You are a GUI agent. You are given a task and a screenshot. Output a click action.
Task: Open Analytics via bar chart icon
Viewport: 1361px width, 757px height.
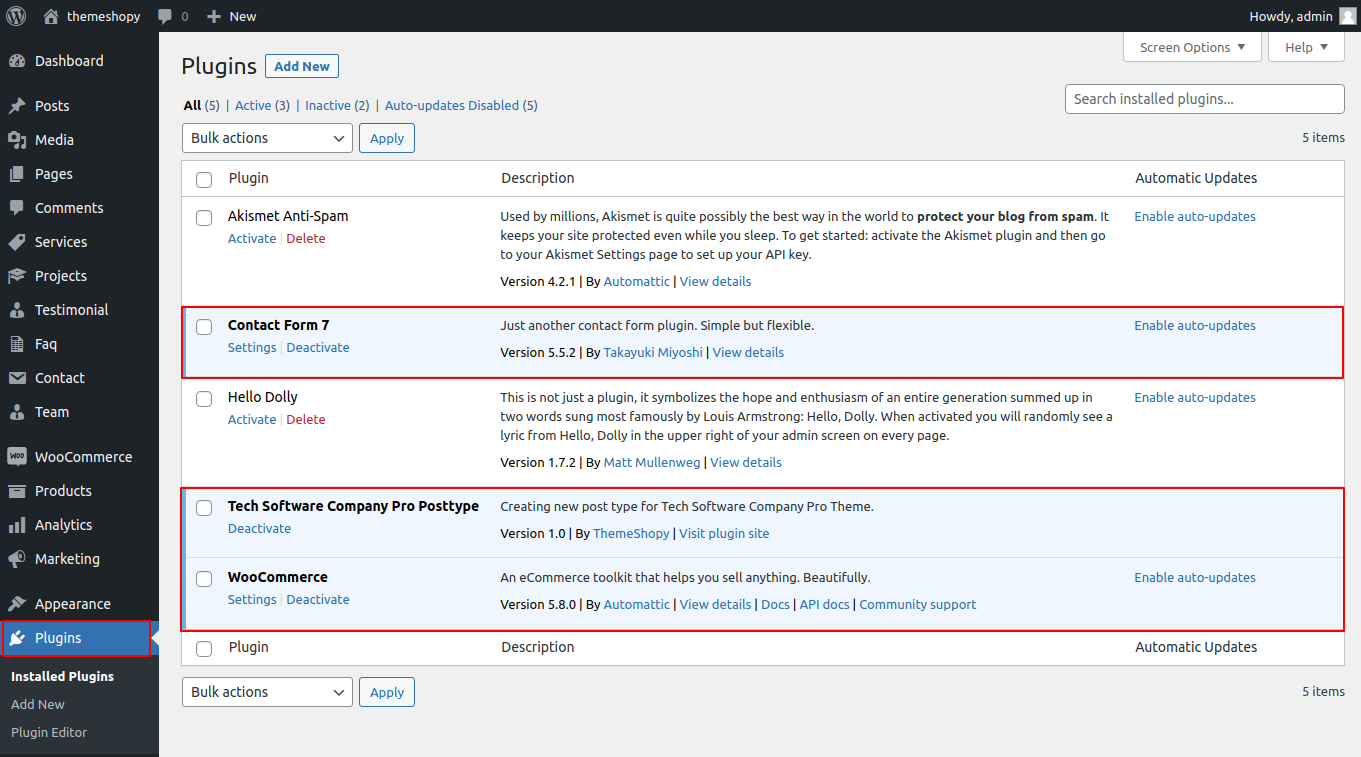click(17, 525)
